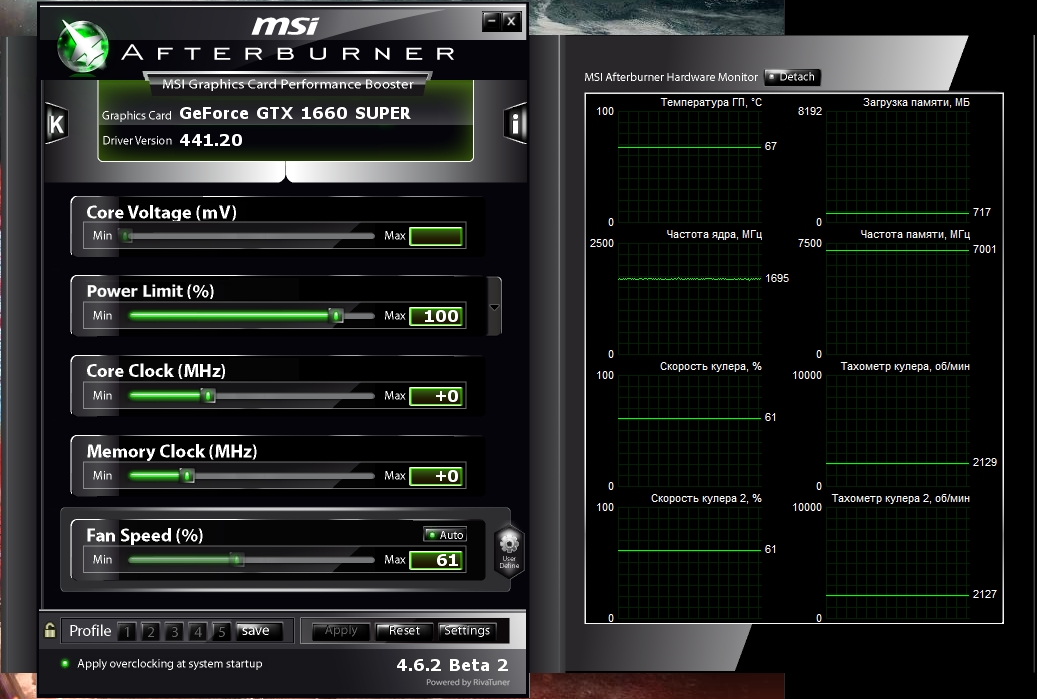Select profile slot 3

174,631
